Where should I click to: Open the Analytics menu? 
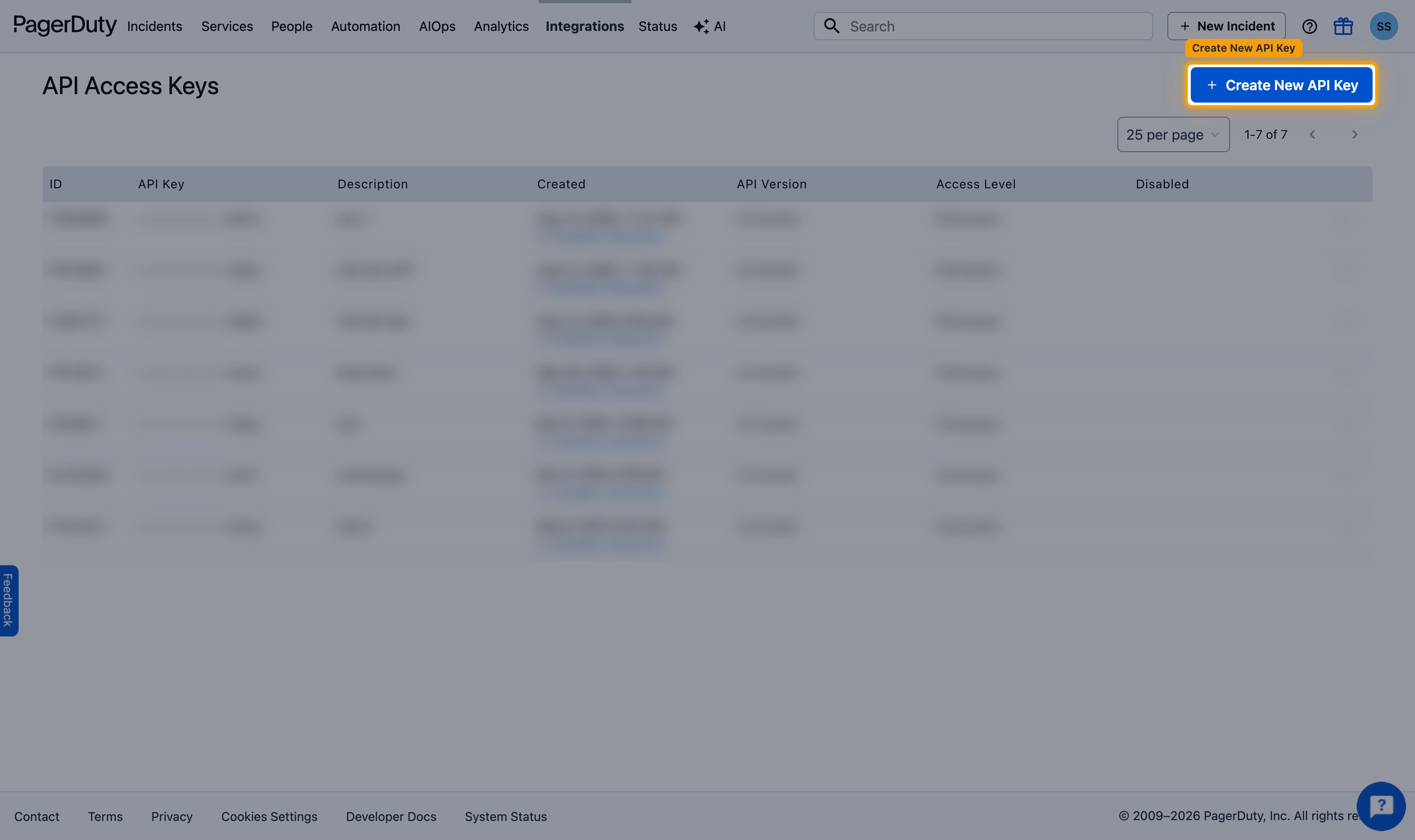point(501,26)
